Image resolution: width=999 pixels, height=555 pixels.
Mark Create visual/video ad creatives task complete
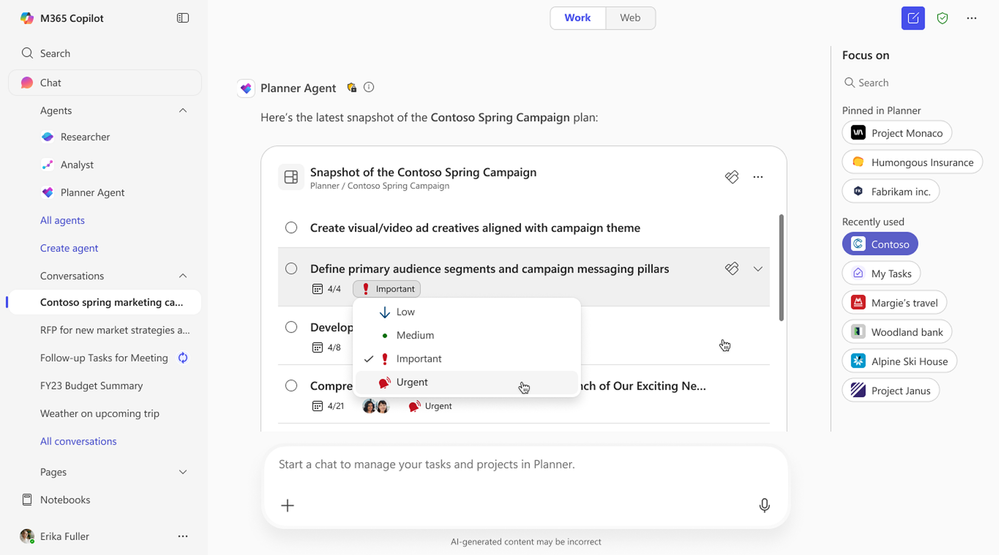[291, 227]
